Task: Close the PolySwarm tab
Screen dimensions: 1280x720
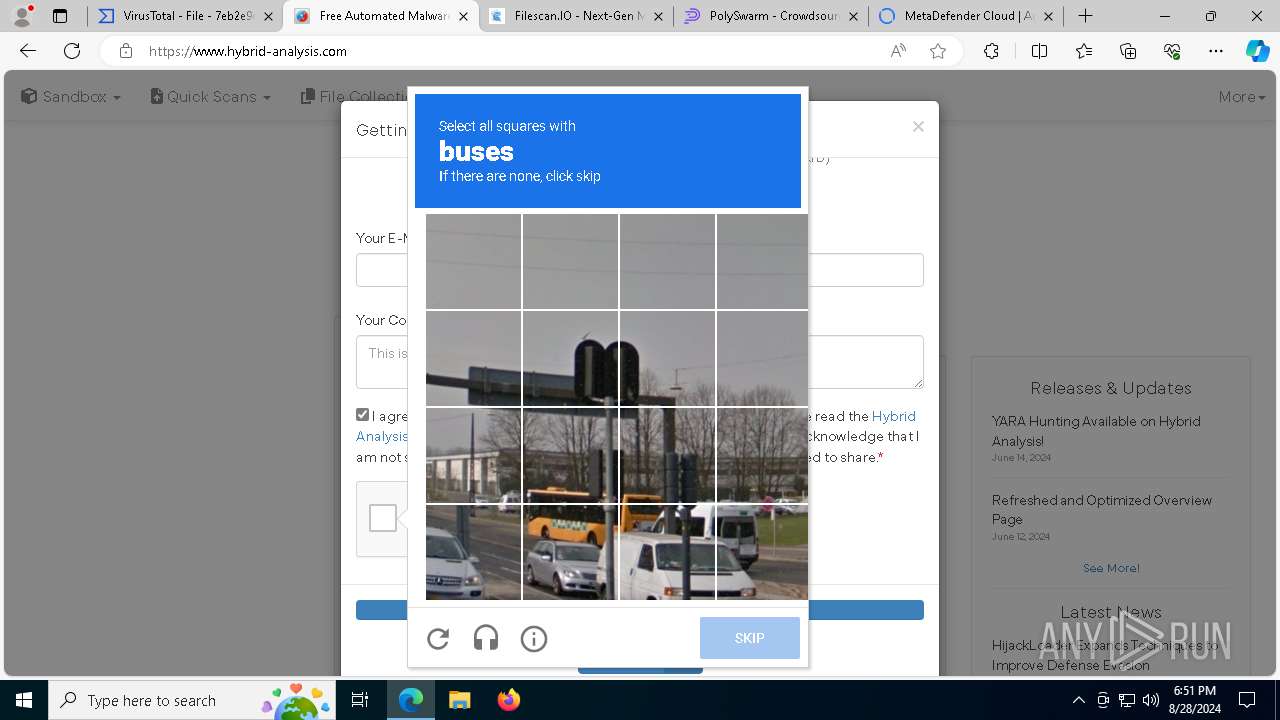Action: coord(853,16)
